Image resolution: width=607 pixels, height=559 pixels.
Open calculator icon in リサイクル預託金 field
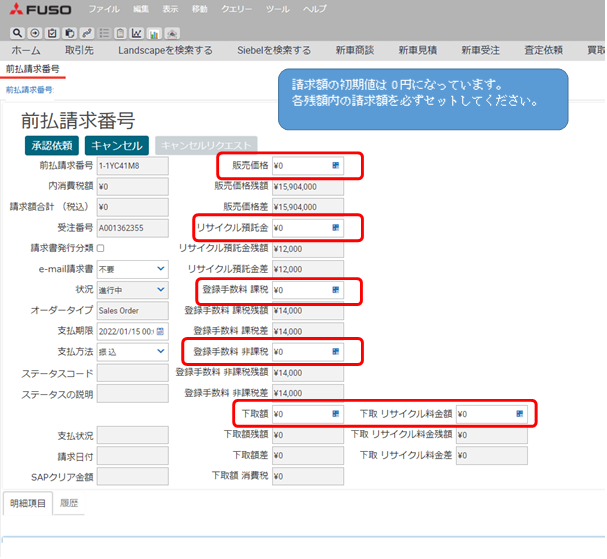click(336, 228)
